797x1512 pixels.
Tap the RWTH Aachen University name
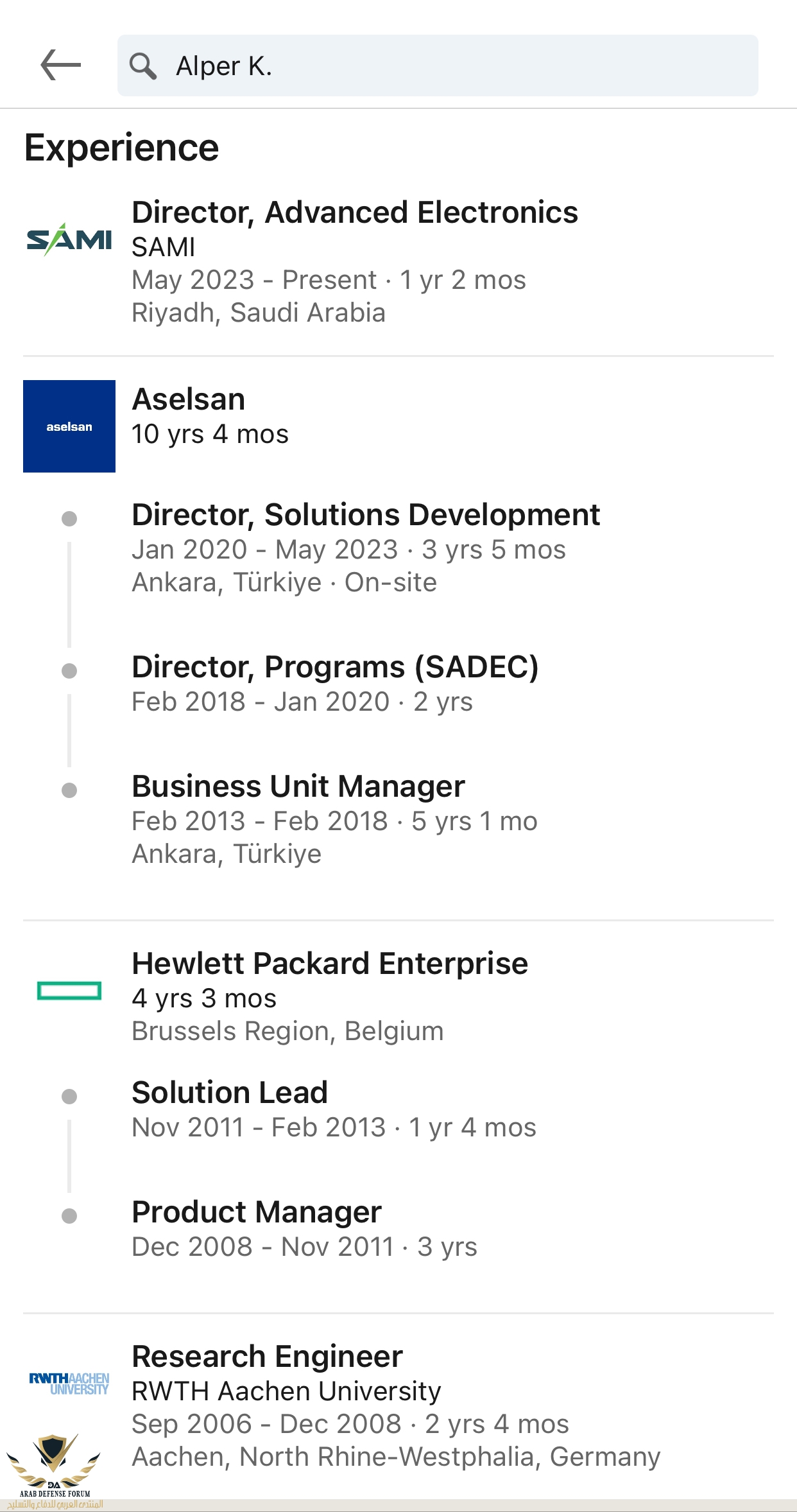click(x=286, y=1391)
